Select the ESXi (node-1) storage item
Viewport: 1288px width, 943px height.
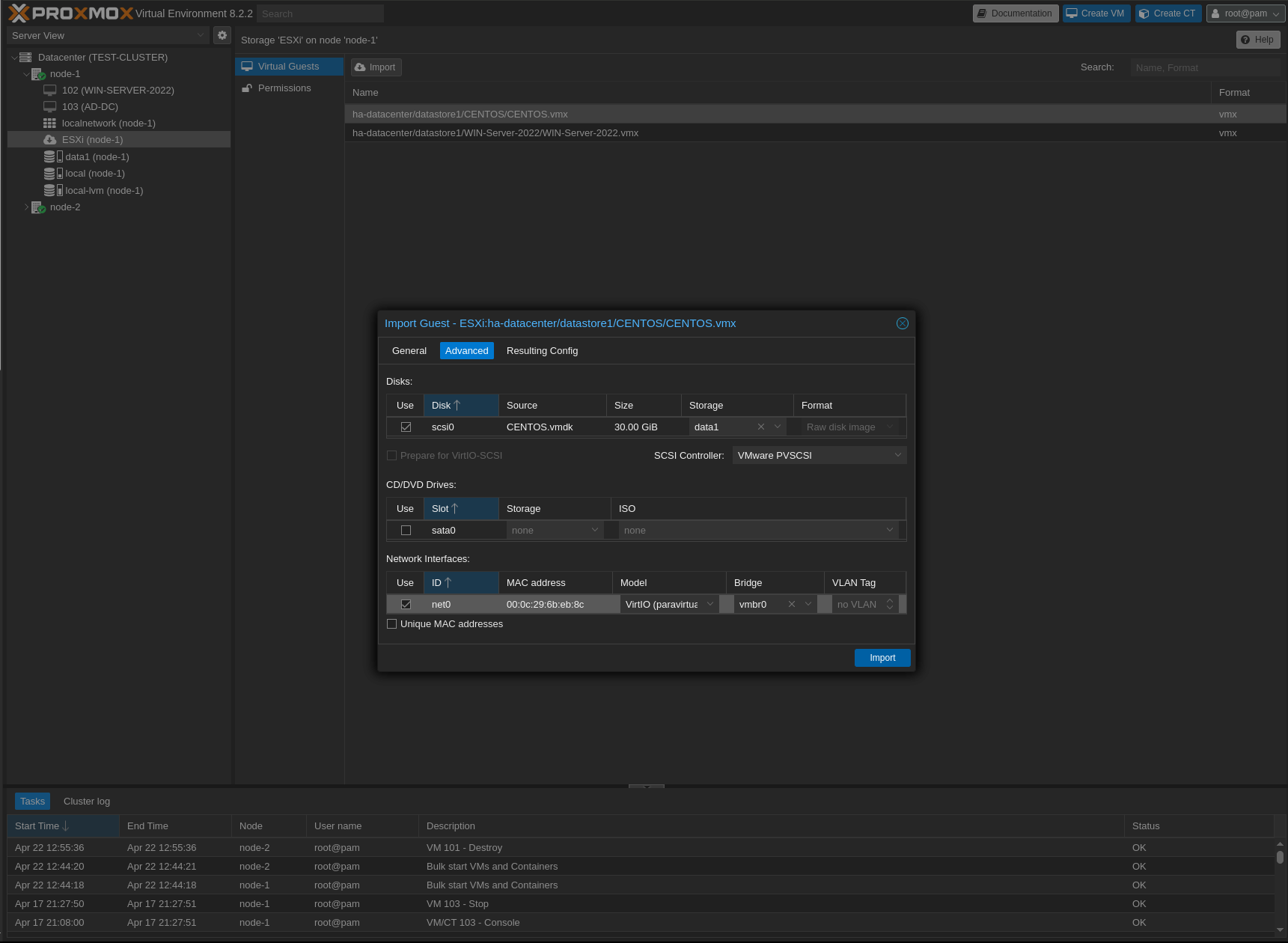(x=92, y=140)
